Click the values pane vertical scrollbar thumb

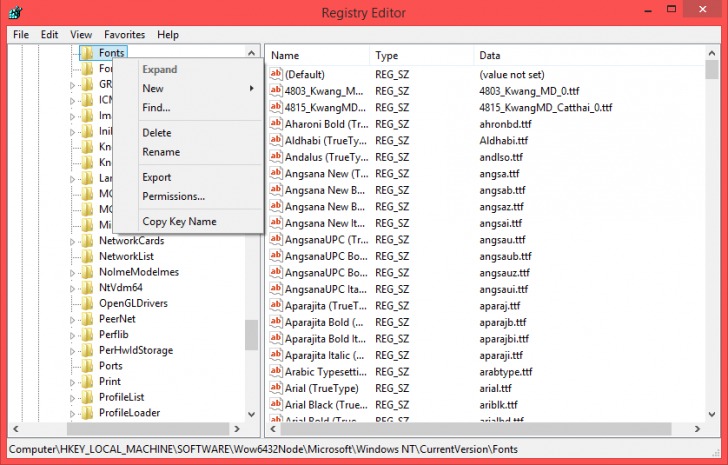click(x=712, y=70)
